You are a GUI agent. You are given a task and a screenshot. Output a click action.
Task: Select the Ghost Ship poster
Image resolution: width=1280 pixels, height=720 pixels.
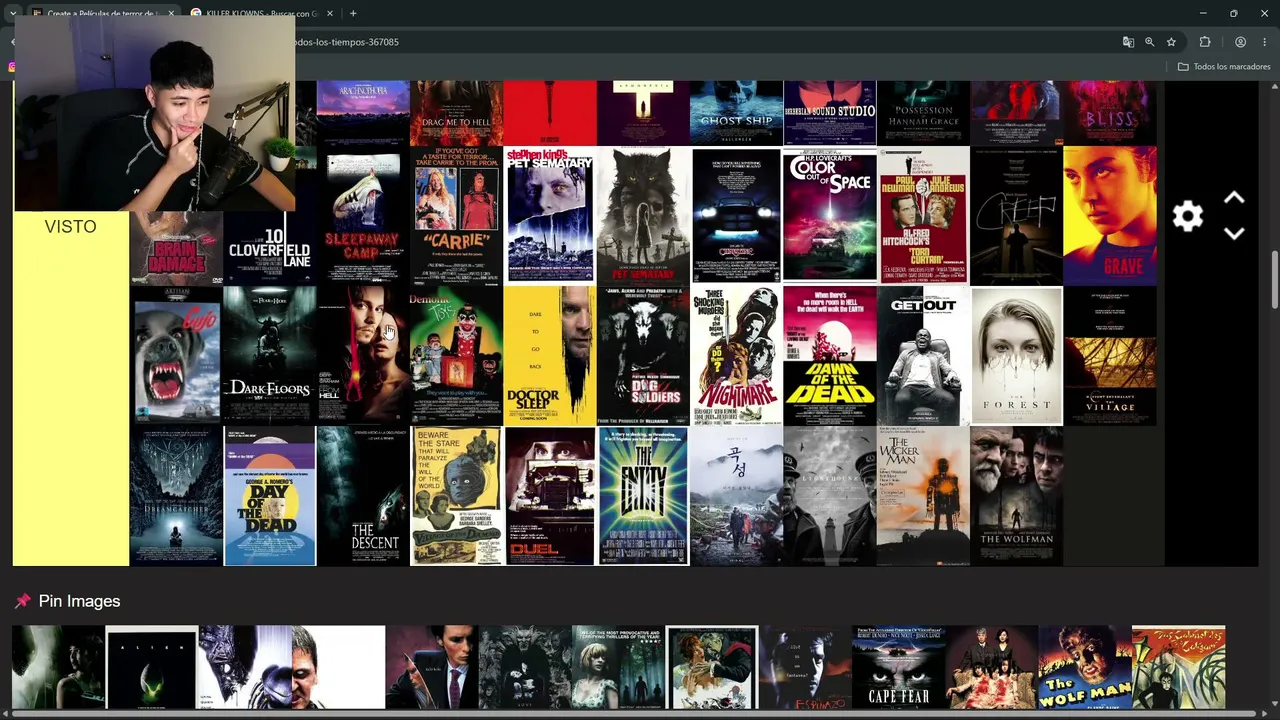pos(736,113)
